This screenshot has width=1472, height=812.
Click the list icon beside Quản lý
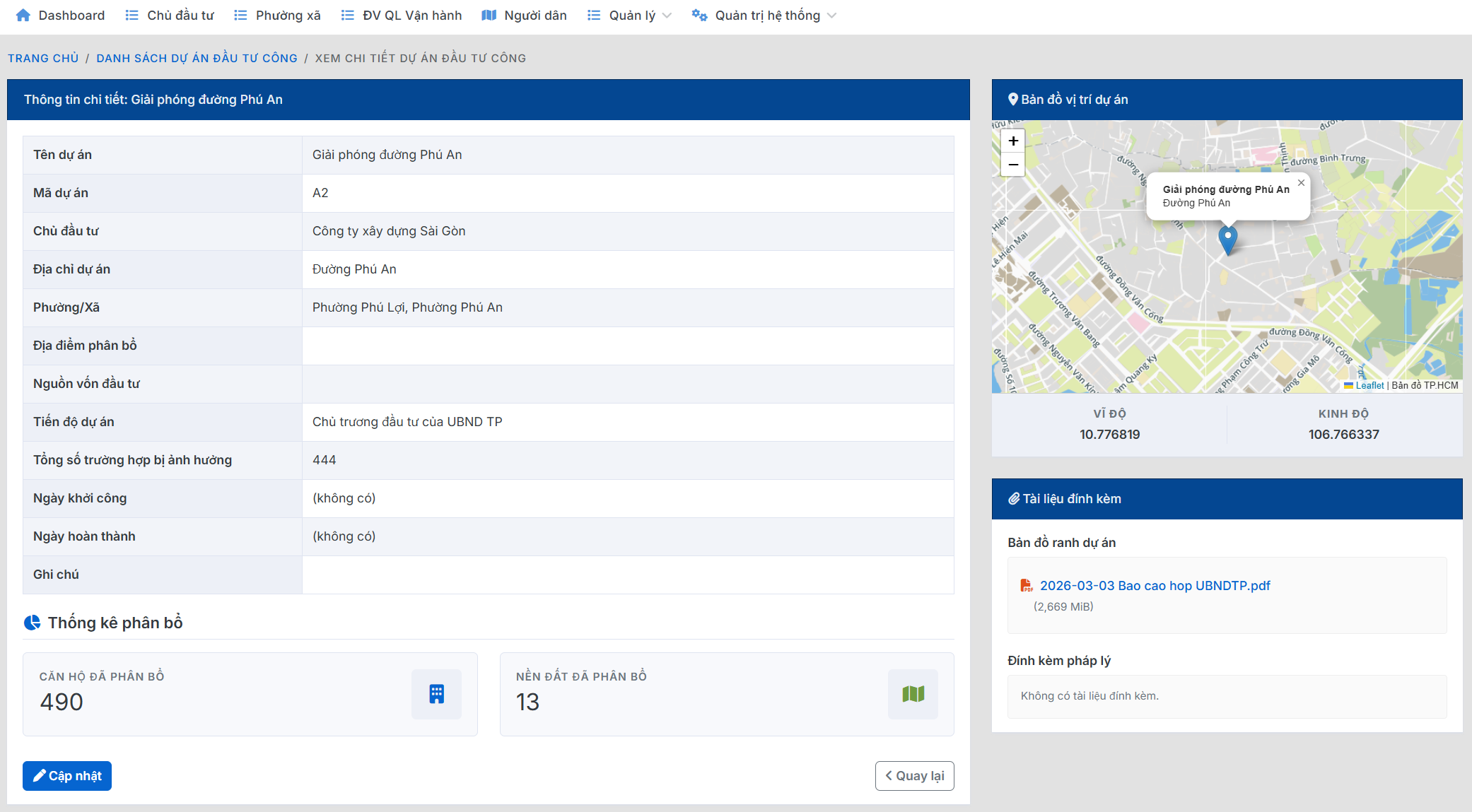click(x=594, y=16)
